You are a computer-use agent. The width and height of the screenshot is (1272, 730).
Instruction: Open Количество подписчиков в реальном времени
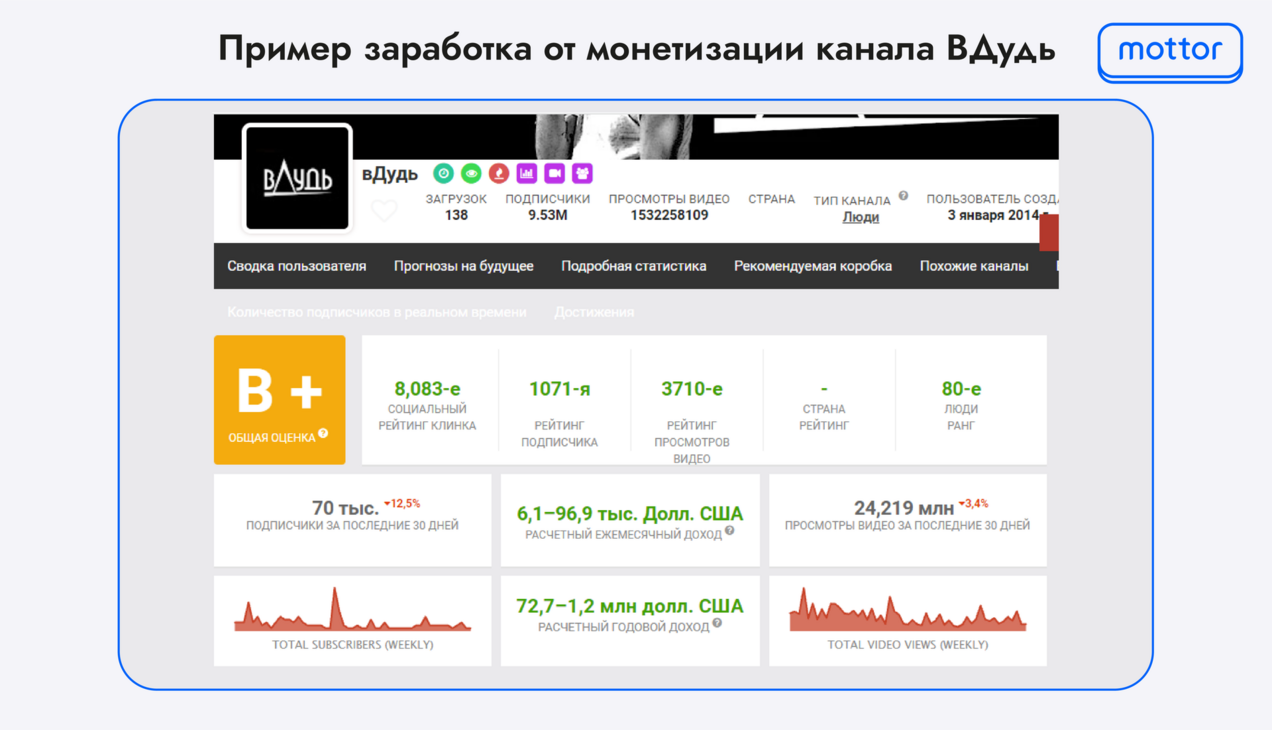[377, 312]
